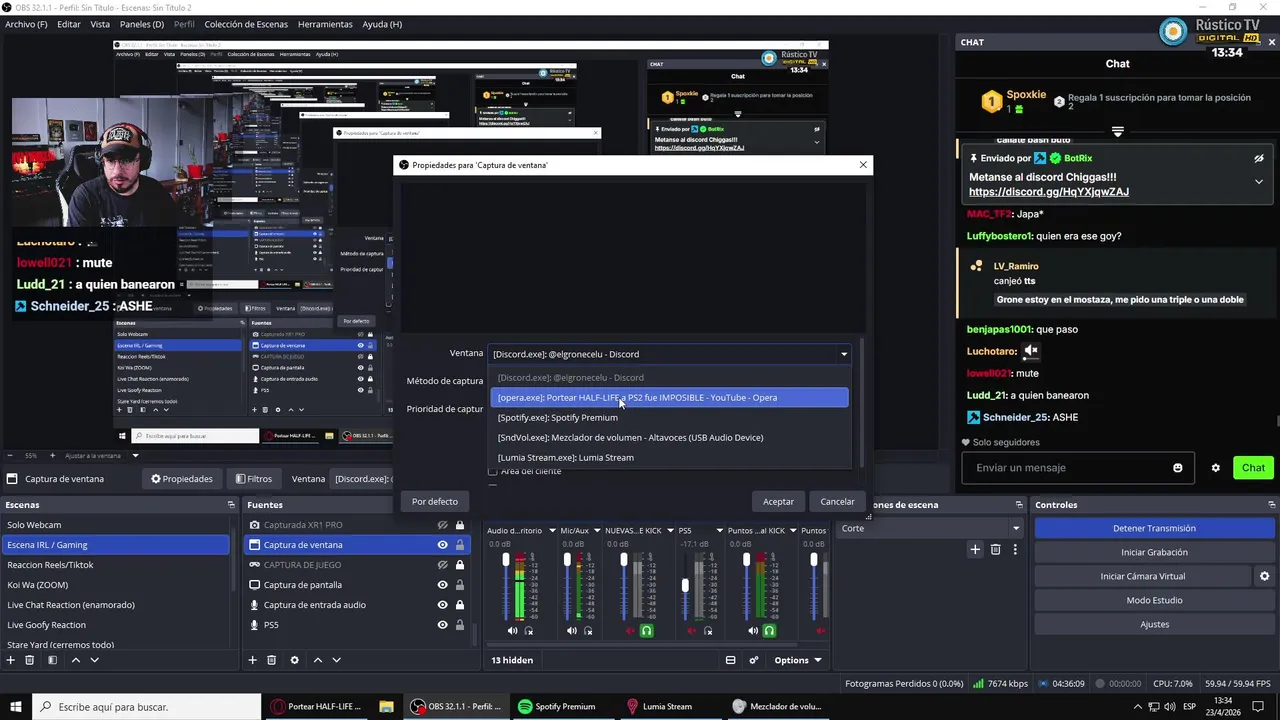Delete the selected scene with the Escenas trash icon
Screen dimensions: 1280x720
[x=30, y=660]
